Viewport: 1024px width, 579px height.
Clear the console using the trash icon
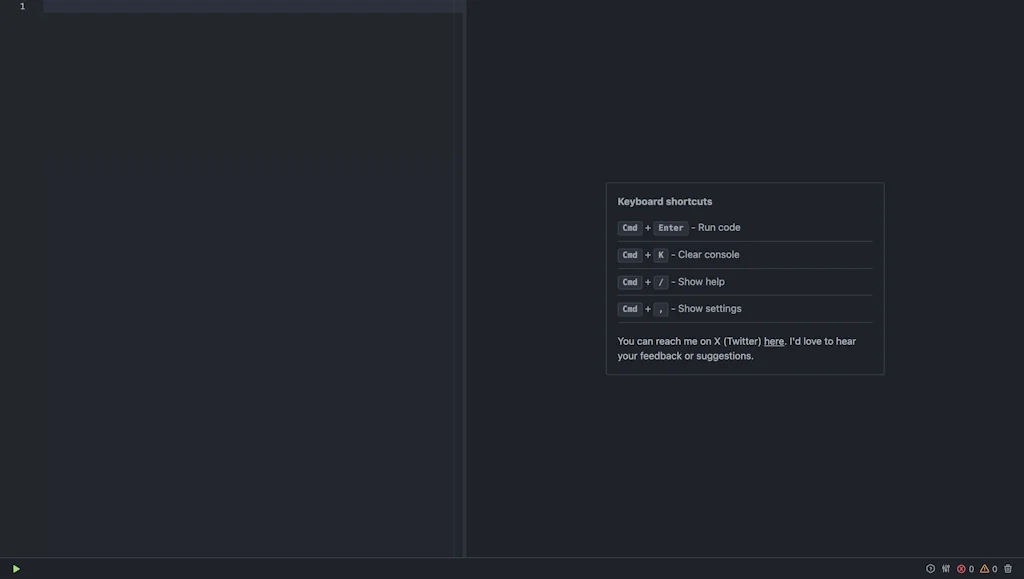1006,568
